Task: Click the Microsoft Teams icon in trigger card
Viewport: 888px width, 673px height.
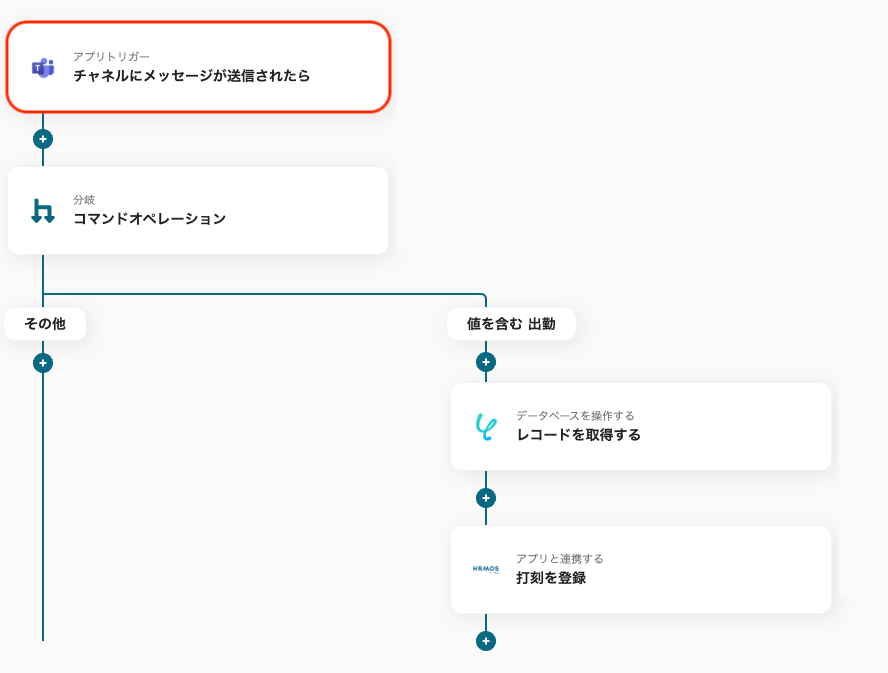Action: click(x=42, y=68)
